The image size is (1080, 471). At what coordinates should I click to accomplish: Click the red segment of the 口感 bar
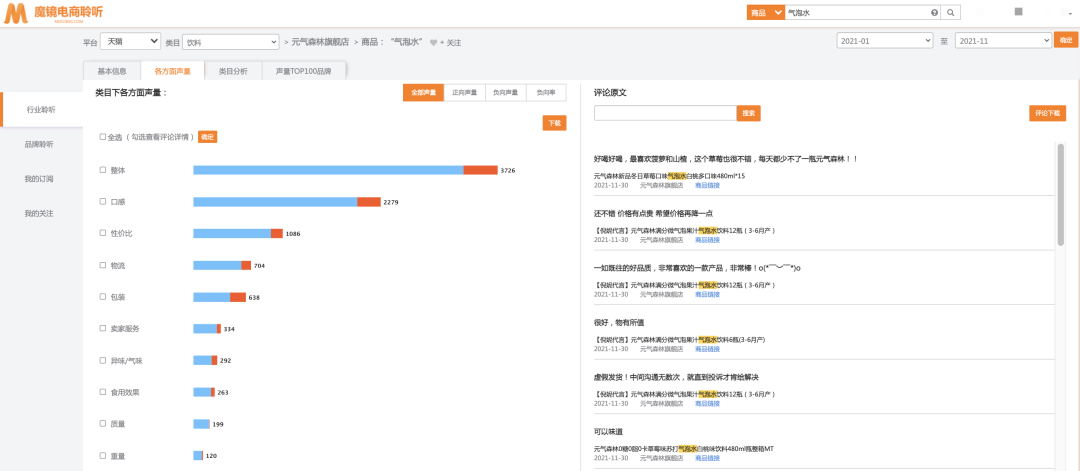pos(369,202)
